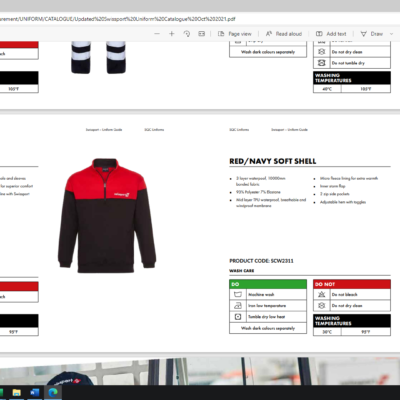Click the PRODUCT CODE: SCW2311 text
The image size is (400, 400).
pos(261,261)
